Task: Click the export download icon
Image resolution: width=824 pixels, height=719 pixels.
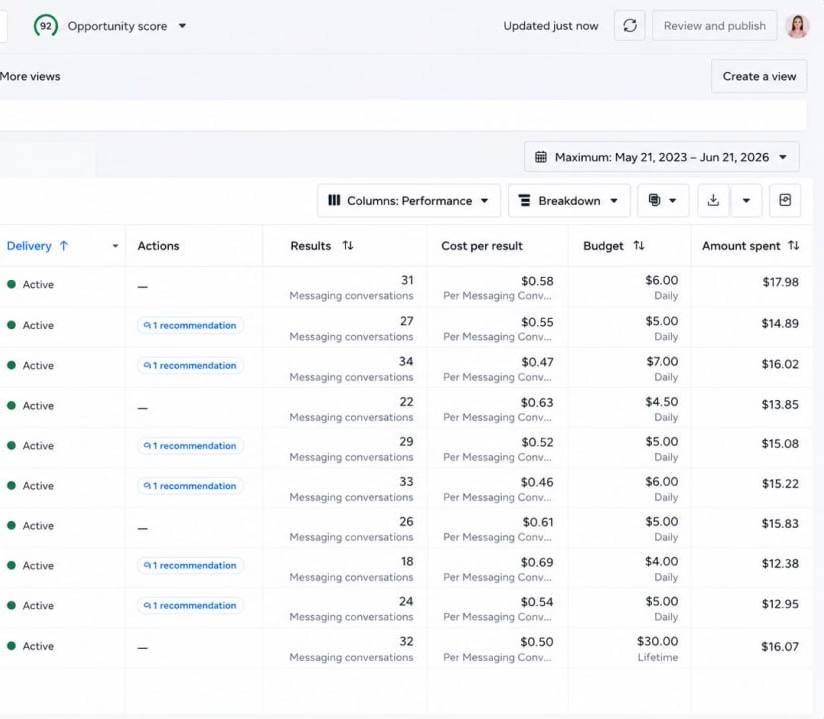Action: [713, 200]
